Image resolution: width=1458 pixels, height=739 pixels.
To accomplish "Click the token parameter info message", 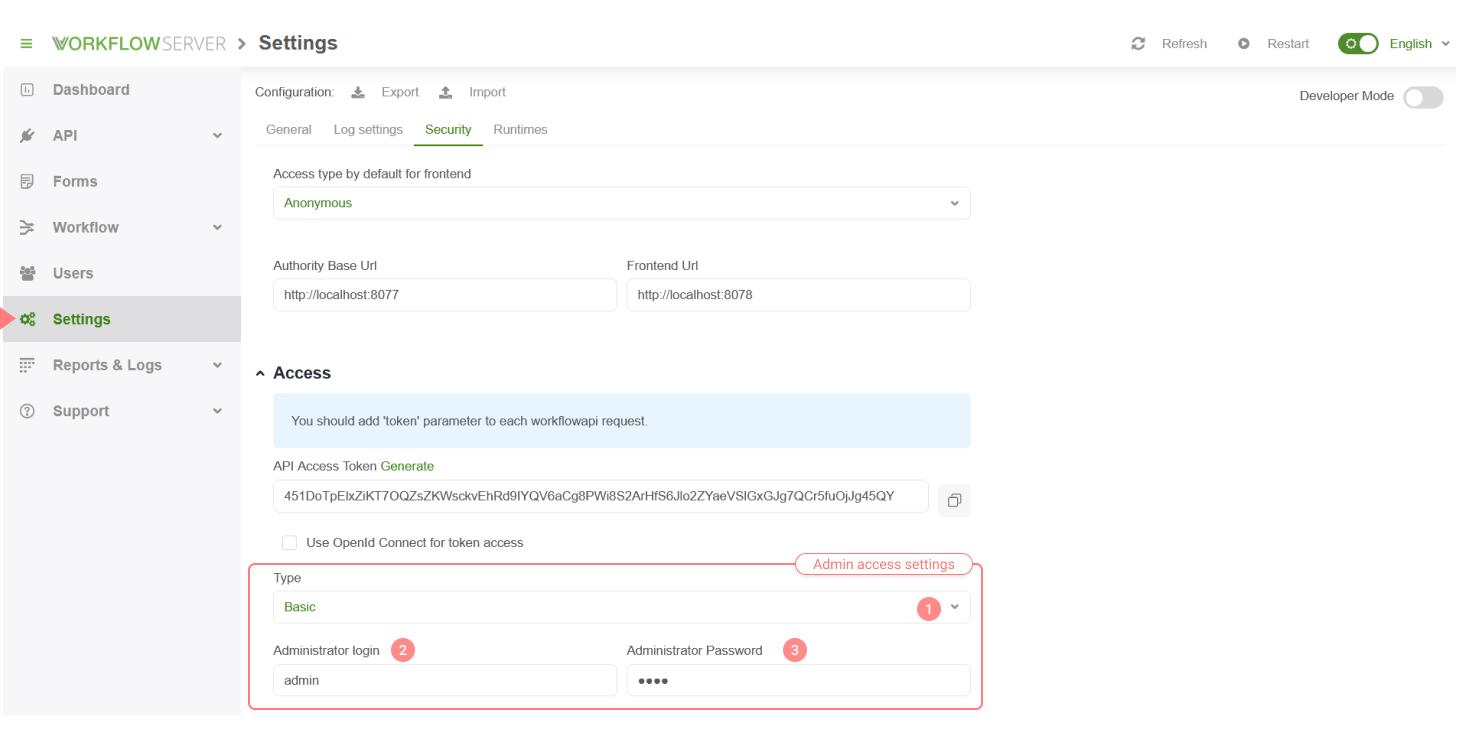I will [x=622, y=421].
